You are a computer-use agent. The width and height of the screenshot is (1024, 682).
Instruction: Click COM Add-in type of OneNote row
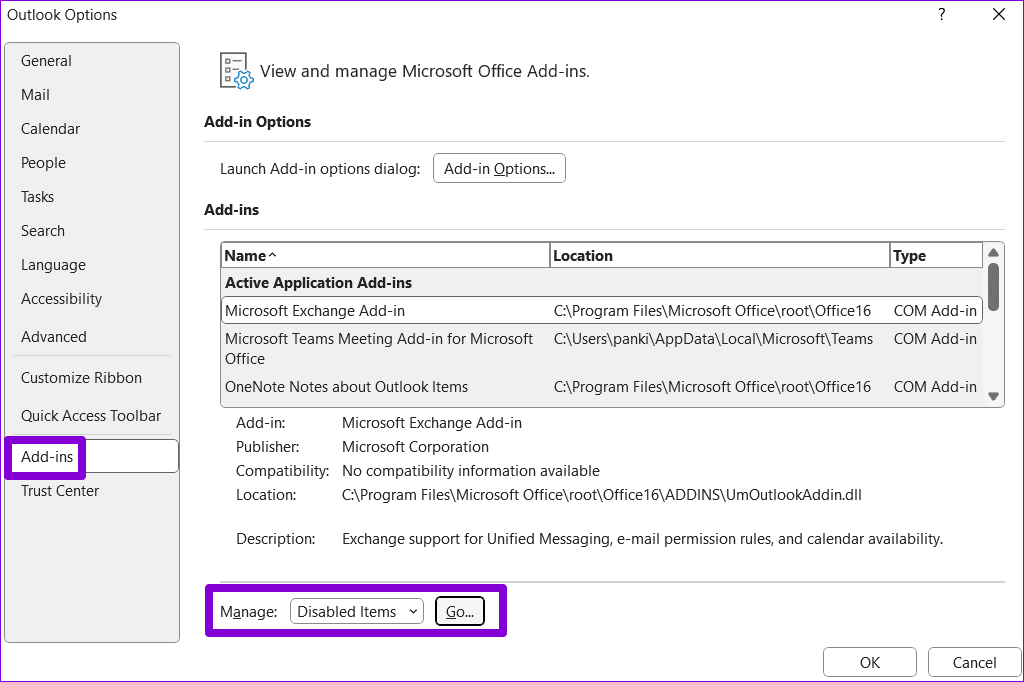point(935,387)
